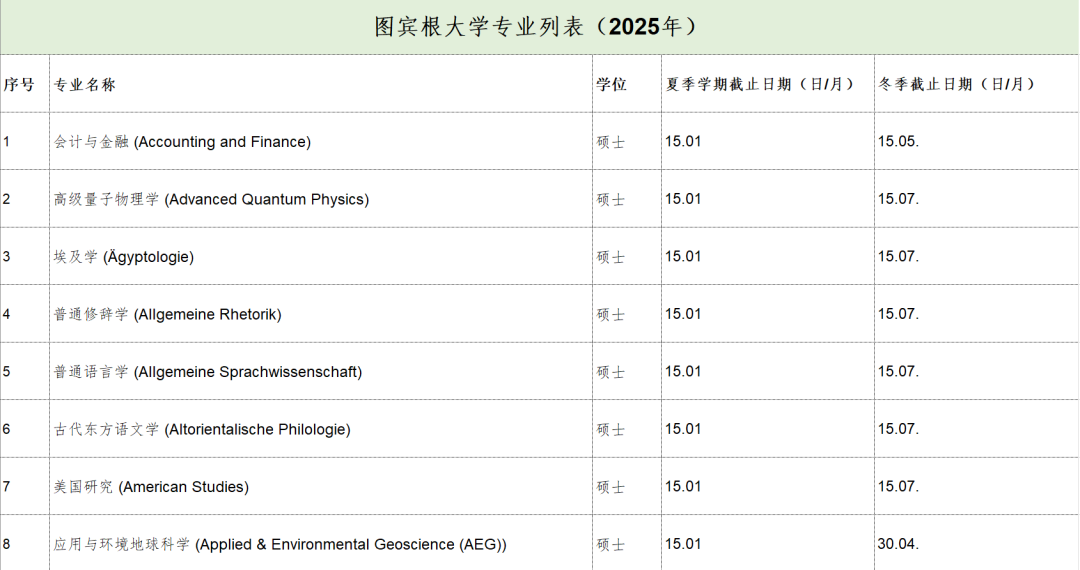The height and width of the screenshot is (570, 1080).
Task: Select the Advanced Quantum Physics cell
Action: pos(212,199)
